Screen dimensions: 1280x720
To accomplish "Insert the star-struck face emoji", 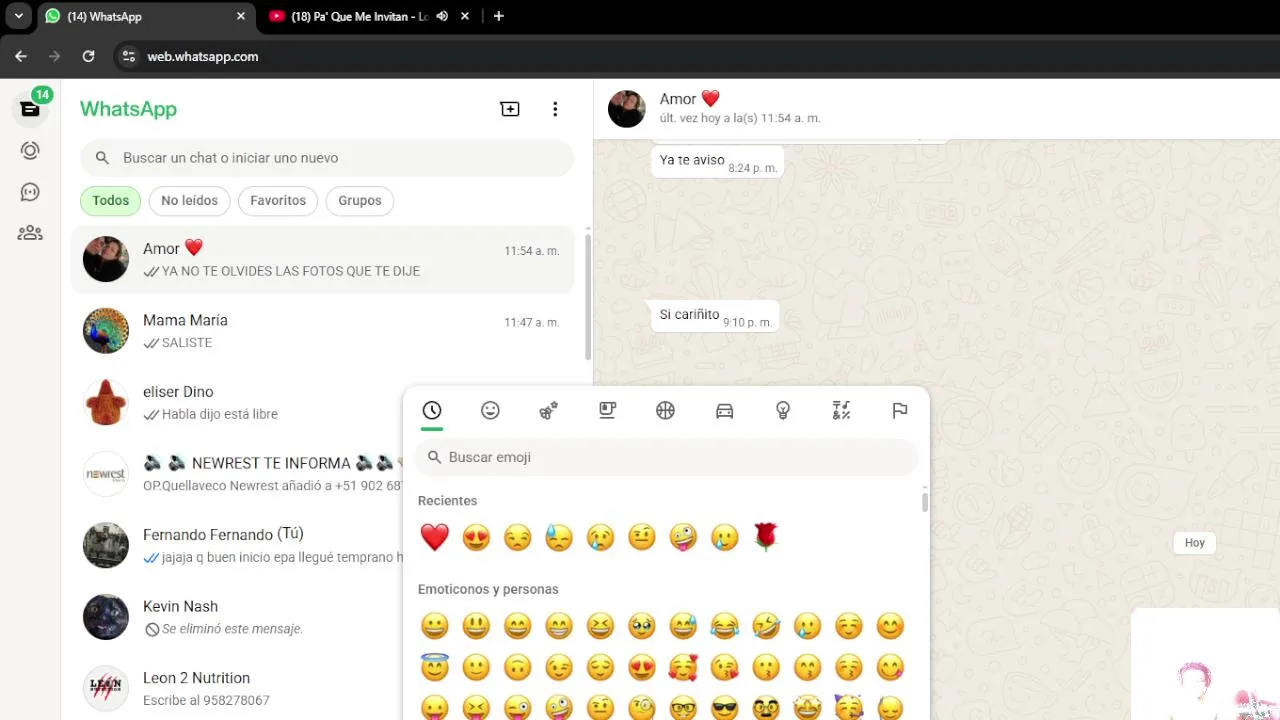I will (807, 708).
